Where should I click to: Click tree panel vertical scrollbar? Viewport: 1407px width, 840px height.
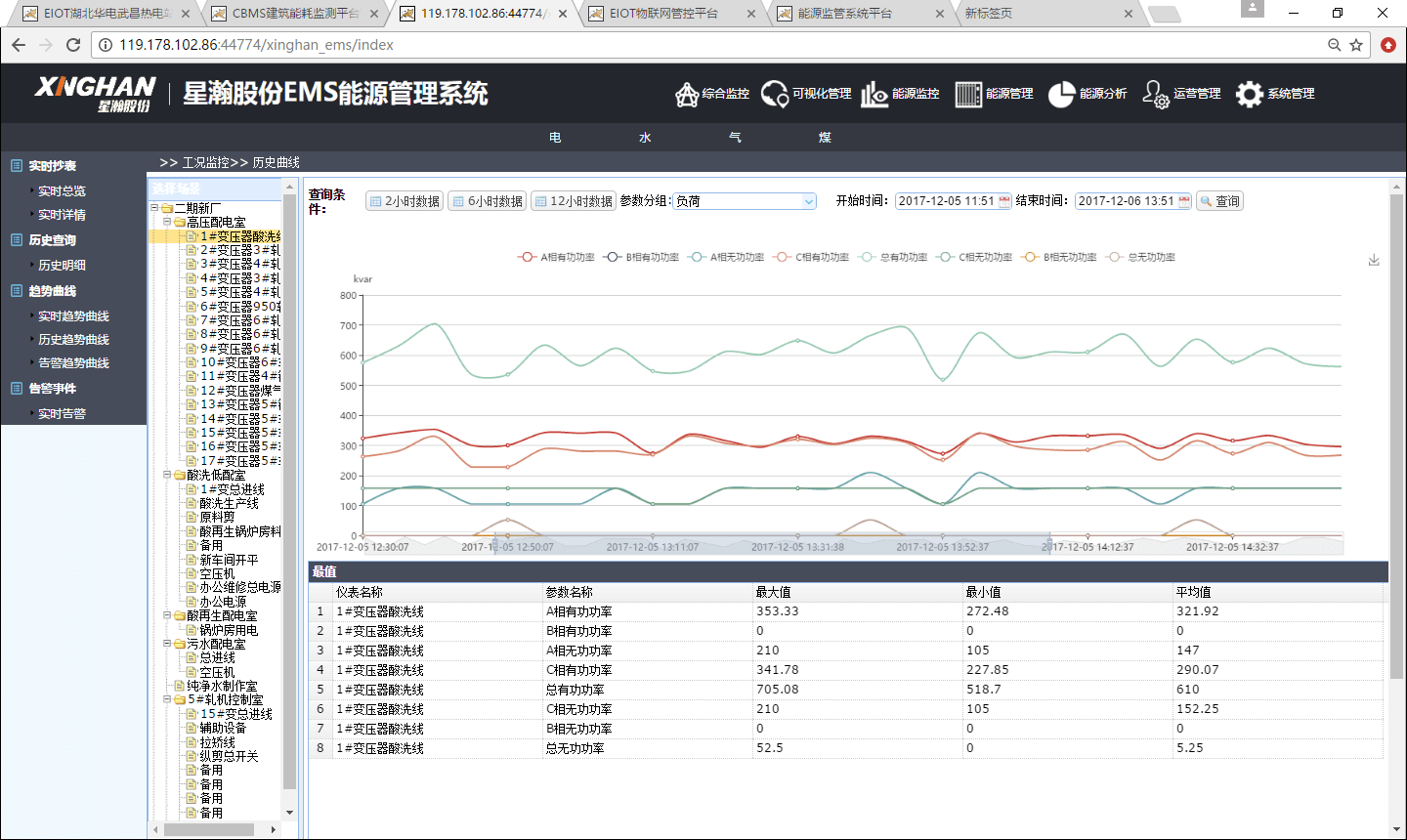pyautogui.click(x=289, y=493)
